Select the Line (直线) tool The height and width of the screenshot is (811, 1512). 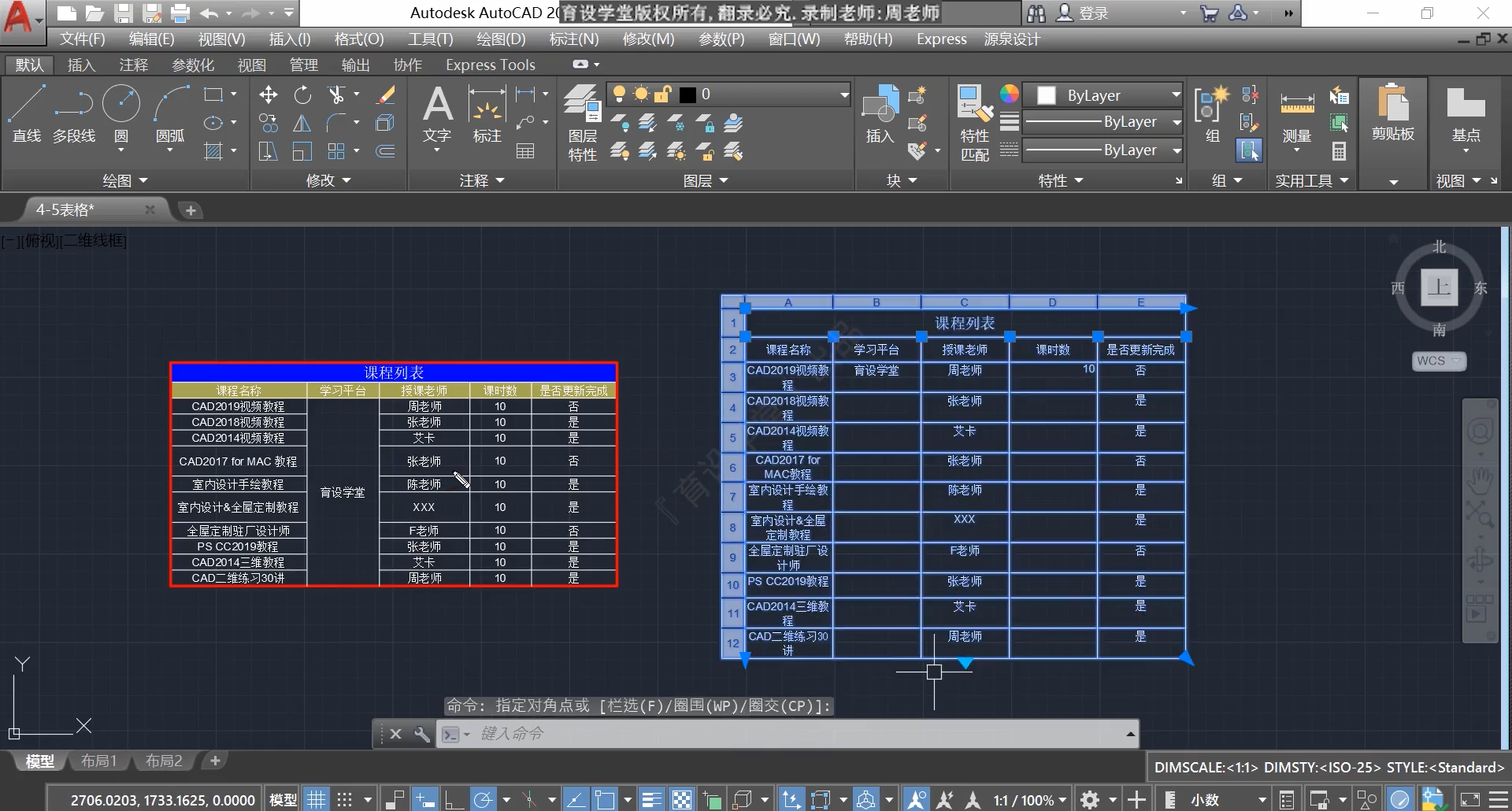click(26, 113)
